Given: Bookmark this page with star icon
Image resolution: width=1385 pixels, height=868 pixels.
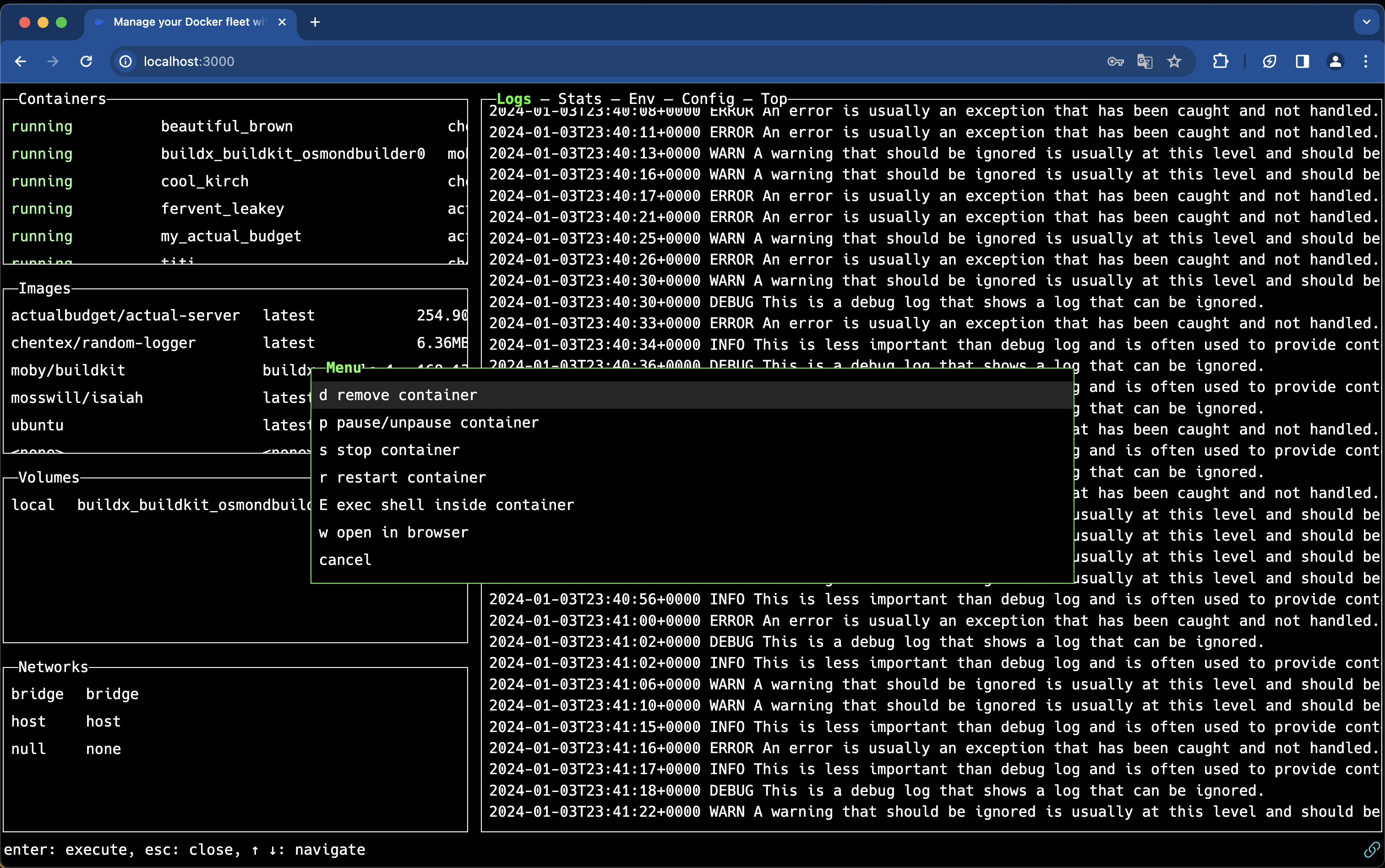Looking at the screenshot, I should click(x=1174, y=61).
